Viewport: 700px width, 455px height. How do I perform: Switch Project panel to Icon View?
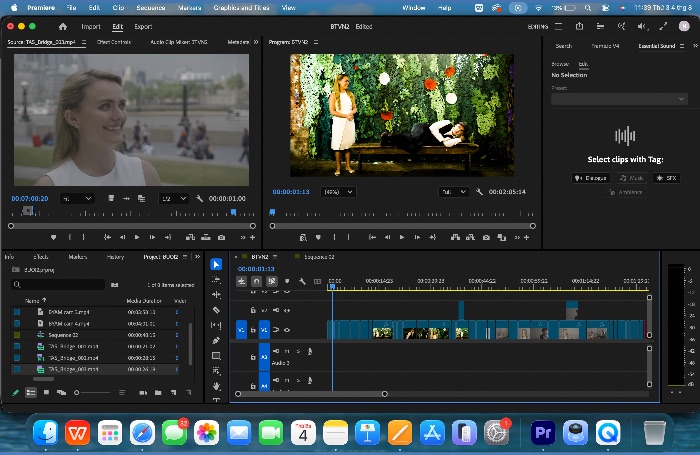[x=46, y=392]
